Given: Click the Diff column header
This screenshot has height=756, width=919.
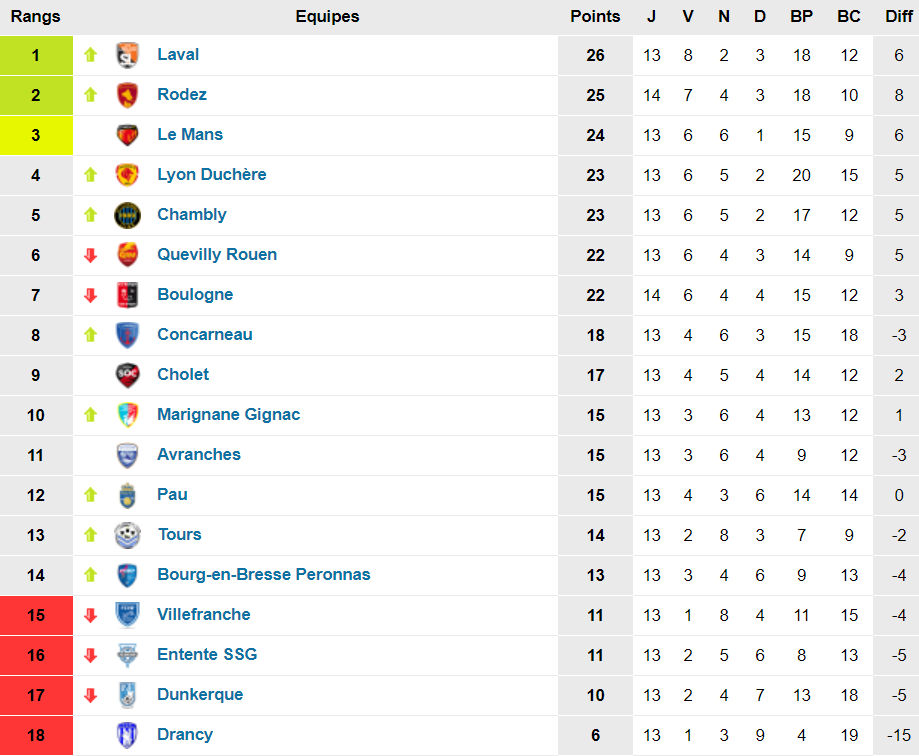Looking at the screenshot, I should (x=898, y=16).
